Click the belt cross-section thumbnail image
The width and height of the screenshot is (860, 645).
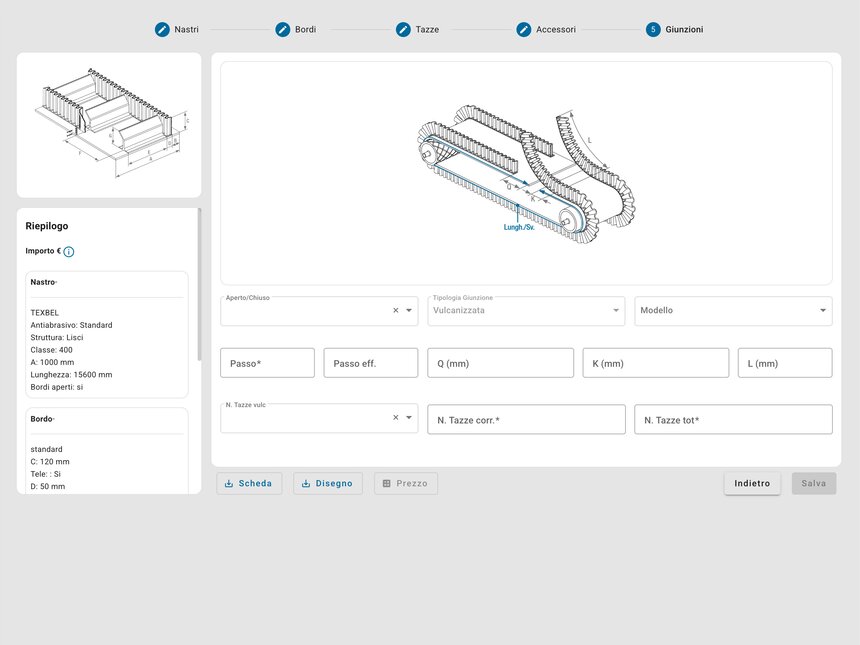pyautogui.click(x=109, y=125)
